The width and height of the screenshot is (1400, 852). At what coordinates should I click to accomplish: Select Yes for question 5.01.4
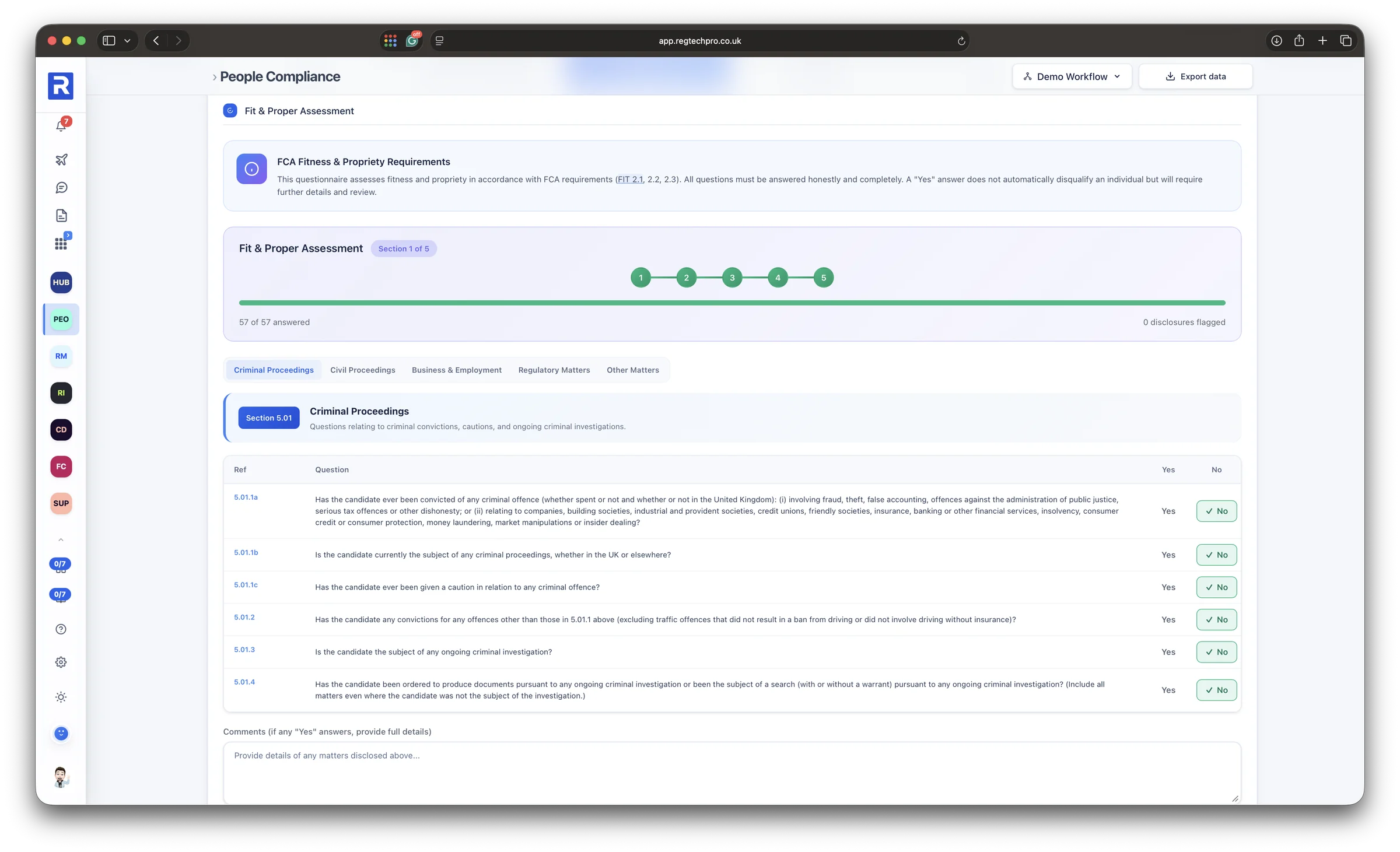click(1168, 690)
